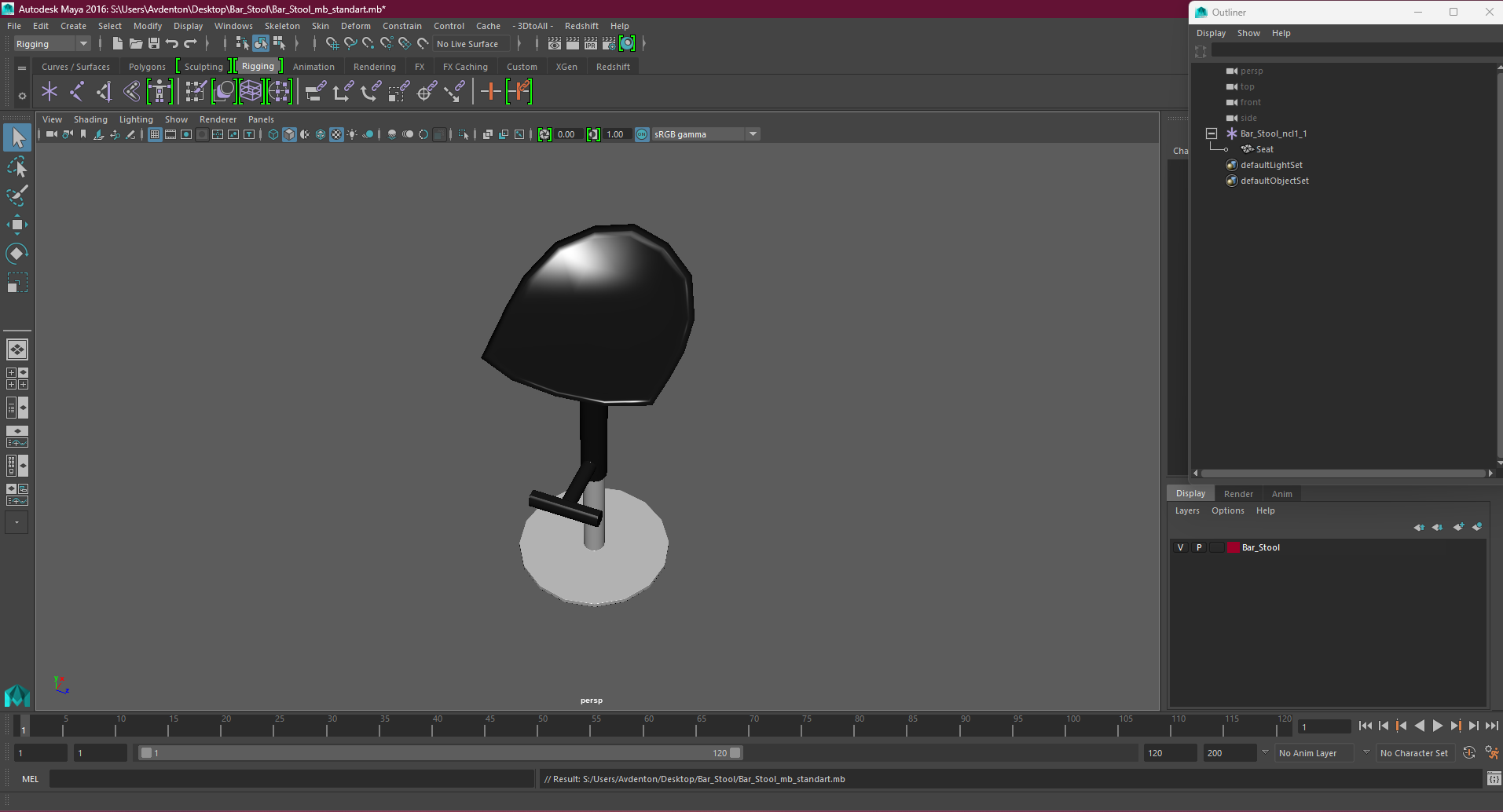Undo the last action via the toolbar arrow
1503x812 pixels.
point(172,44)
